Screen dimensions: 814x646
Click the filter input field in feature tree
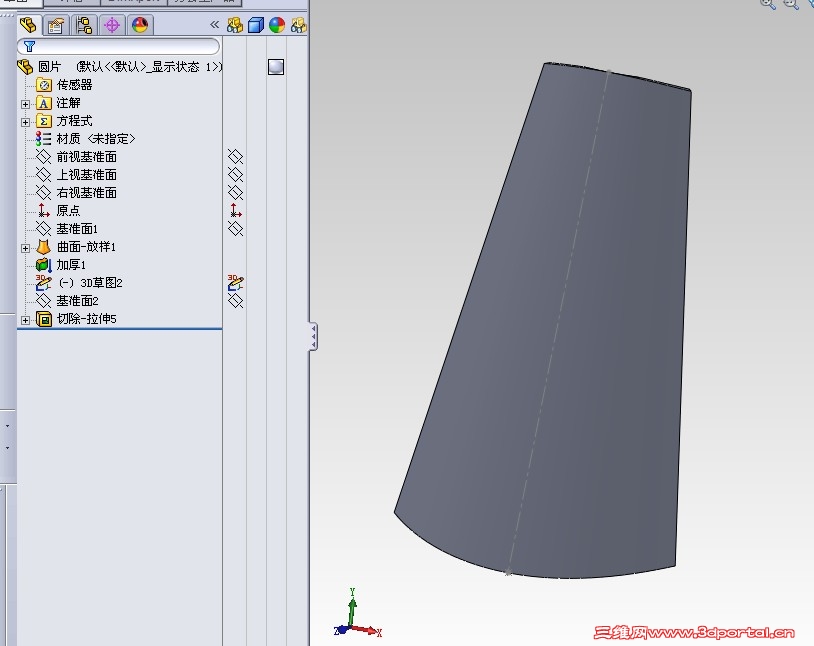pos(118,47)
